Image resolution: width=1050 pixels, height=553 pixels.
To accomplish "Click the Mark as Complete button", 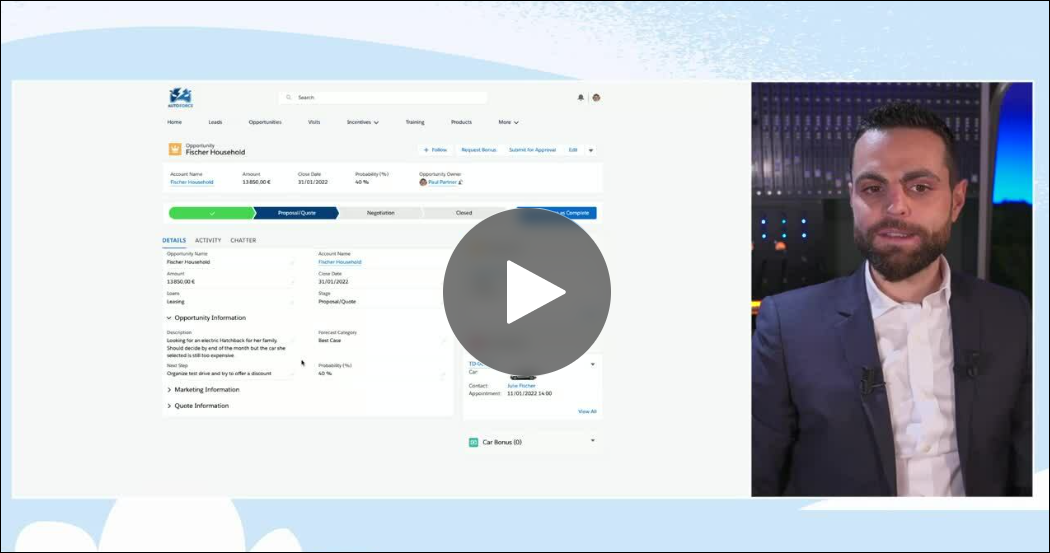I will coord(556,213).
